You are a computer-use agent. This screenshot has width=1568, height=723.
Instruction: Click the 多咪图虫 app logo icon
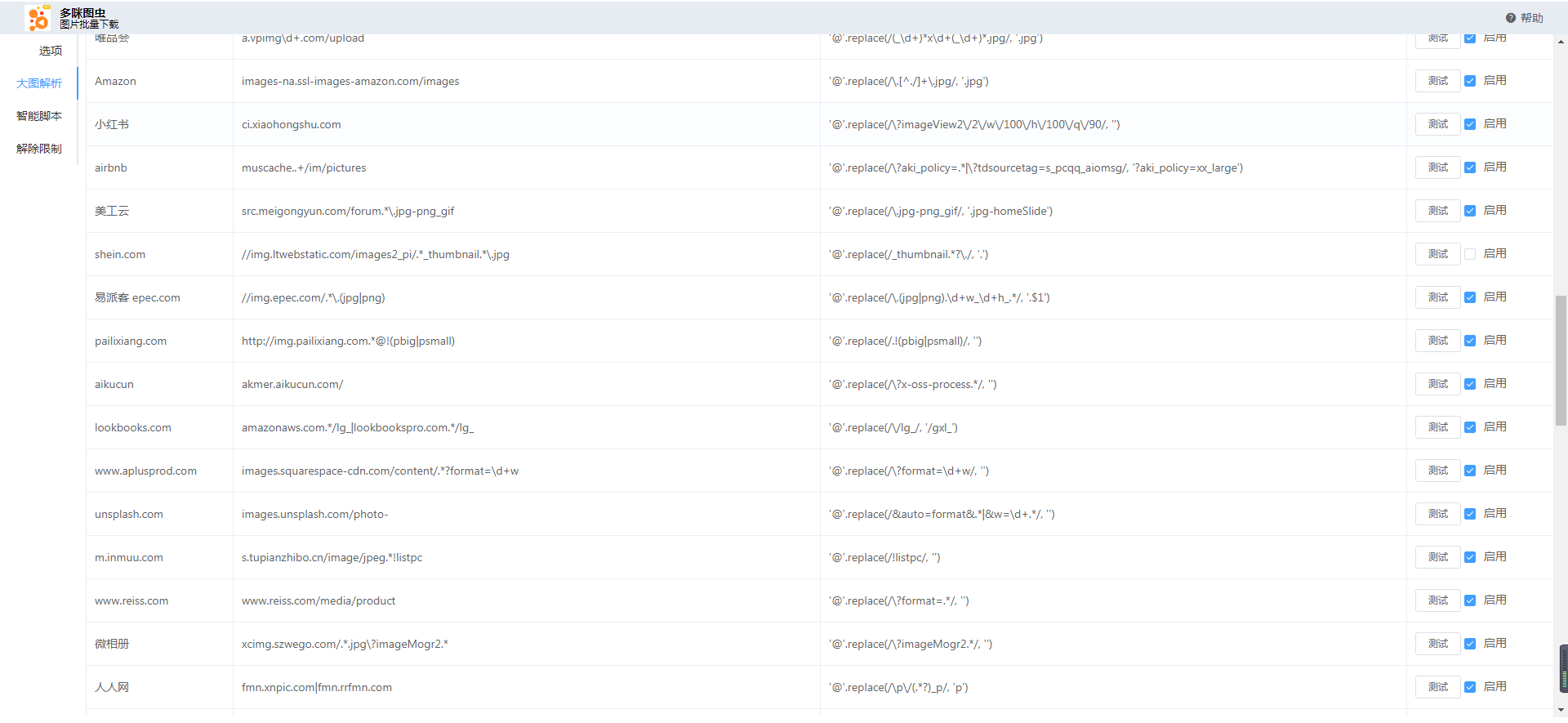pos(38,18)
